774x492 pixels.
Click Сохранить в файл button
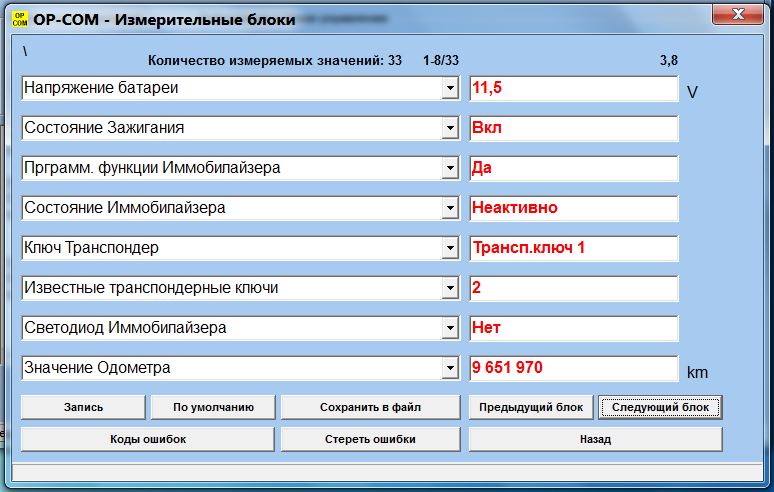point(370,407)
